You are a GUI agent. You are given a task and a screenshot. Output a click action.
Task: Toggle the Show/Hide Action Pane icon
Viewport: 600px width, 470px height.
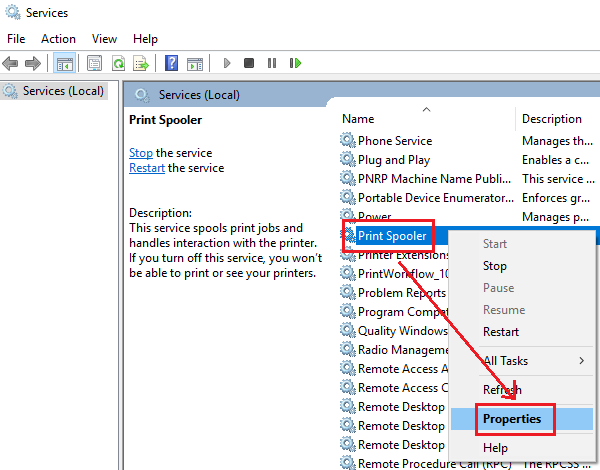[x=195, y=64]
